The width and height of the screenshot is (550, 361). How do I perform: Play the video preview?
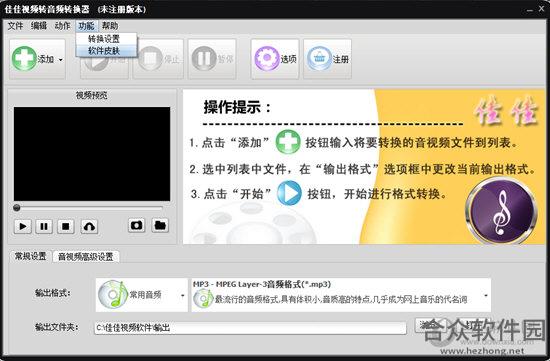(x=22, y=226)
